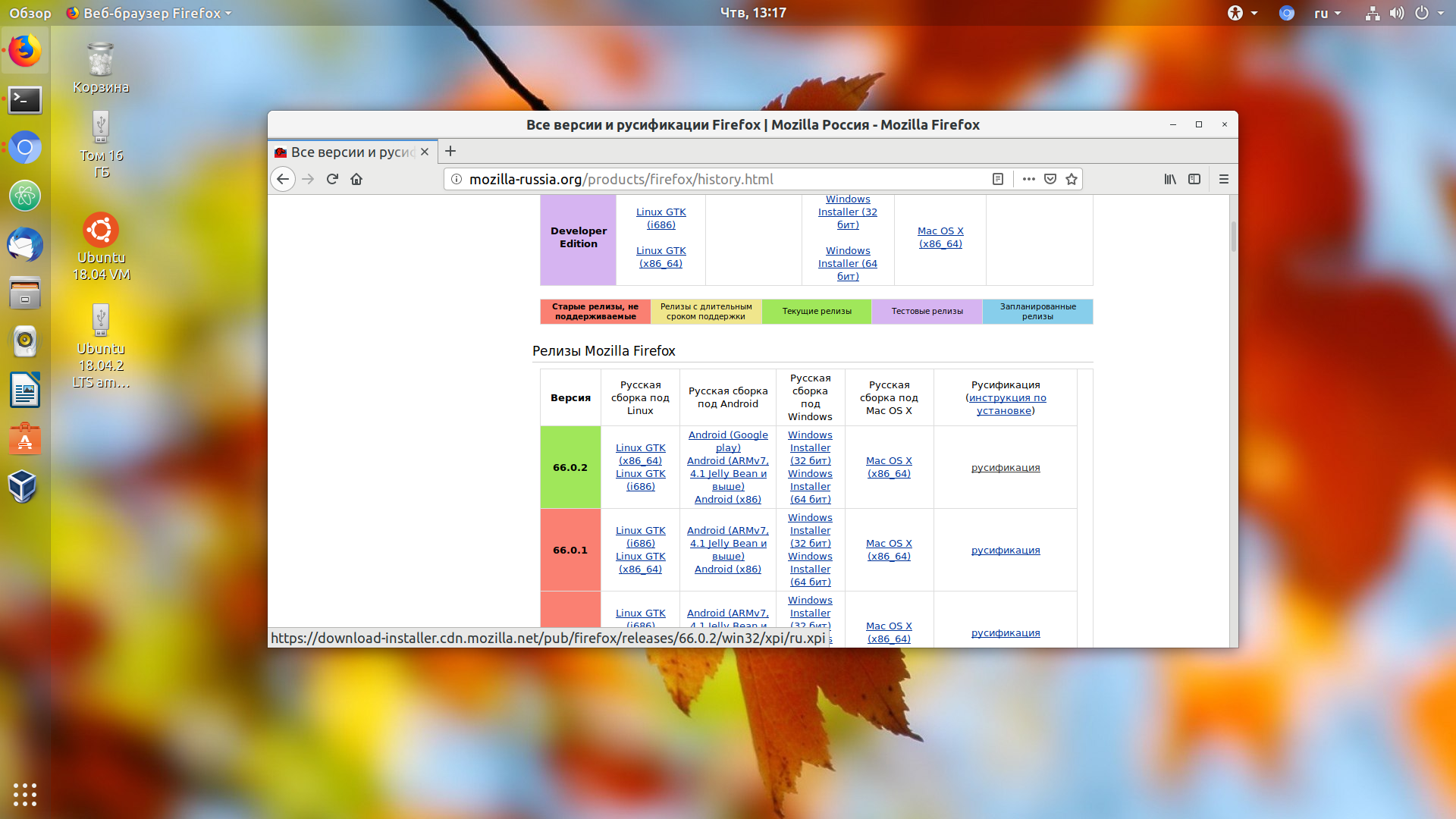Open Mac OS X link for 66.0.2
Image resolution: width=1456 pixels, height=819 pixels.
tap(889, 467)
